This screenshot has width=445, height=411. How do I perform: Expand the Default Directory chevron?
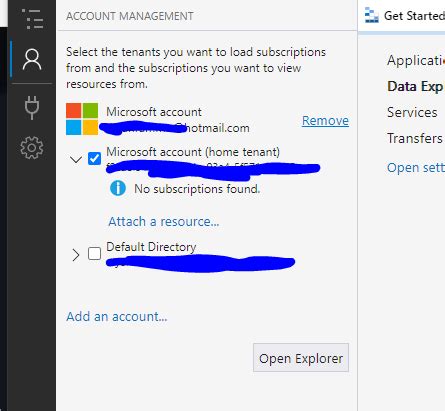(76, 255)
